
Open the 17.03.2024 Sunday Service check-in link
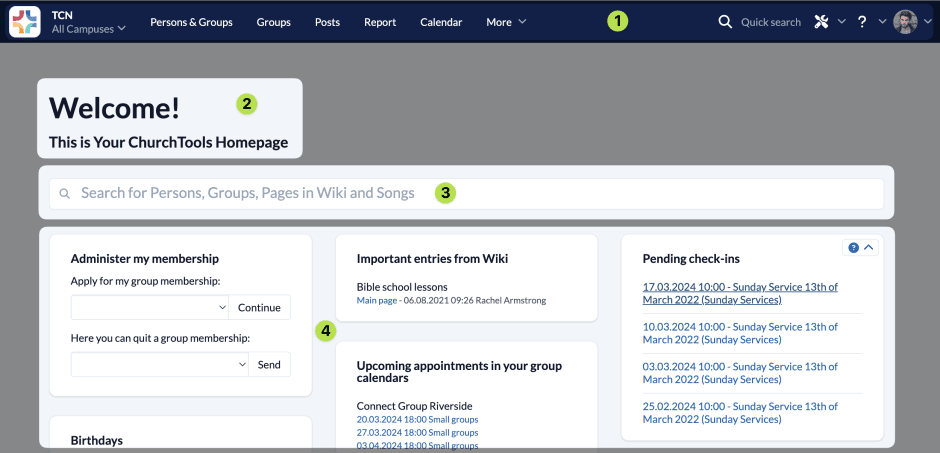point(740,293)
